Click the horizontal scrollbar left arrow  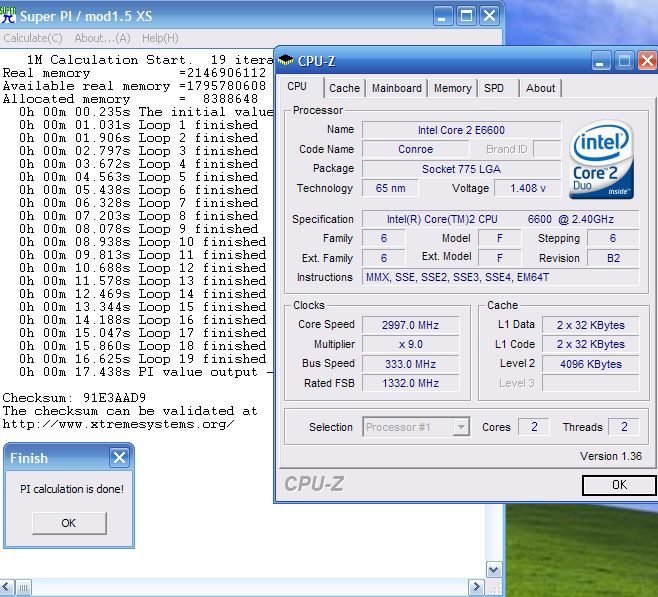(x=7, y=587)
